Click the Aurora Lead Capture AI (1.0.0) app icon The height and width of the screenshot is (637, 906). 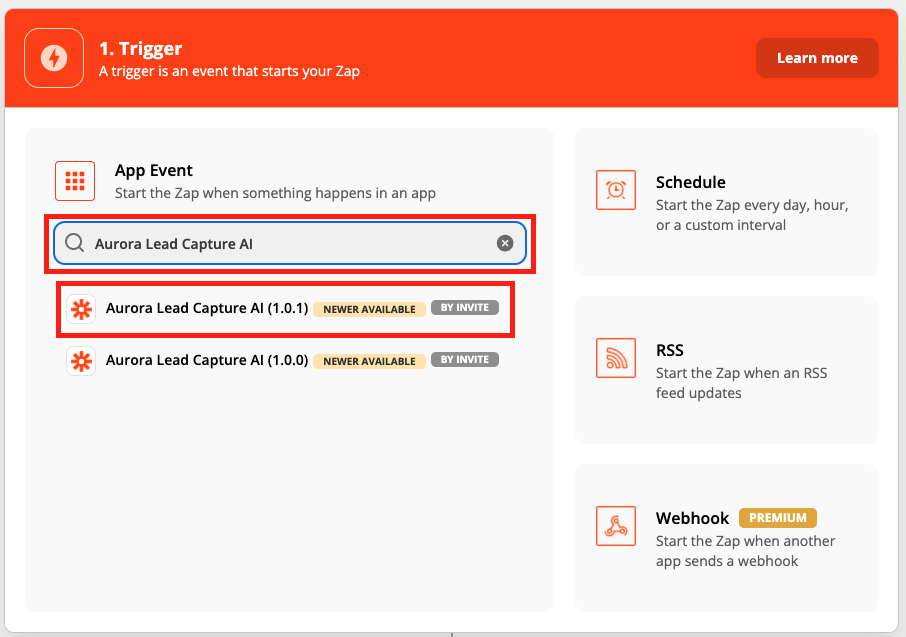(x=80, y=361)
